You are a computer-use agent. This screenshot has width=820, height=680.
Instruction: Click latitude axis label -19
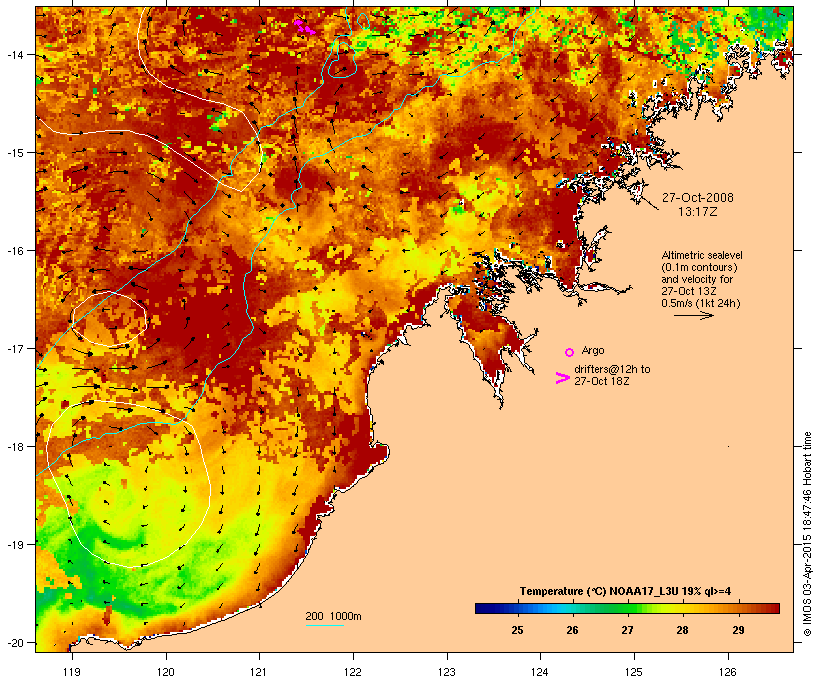[14, 545]
